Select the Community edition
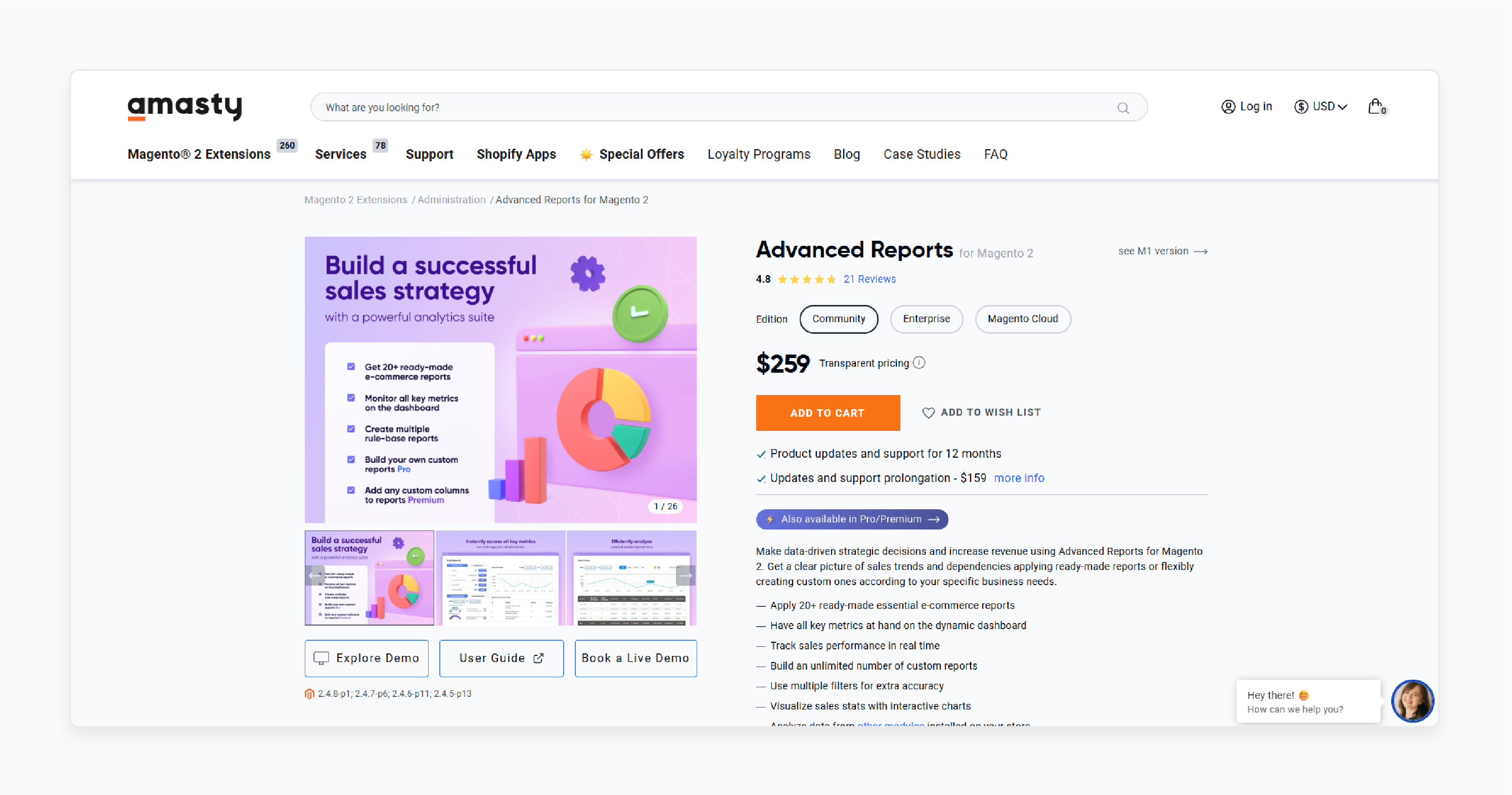This screenshot has width=1512, height=795. coord(838,319)
